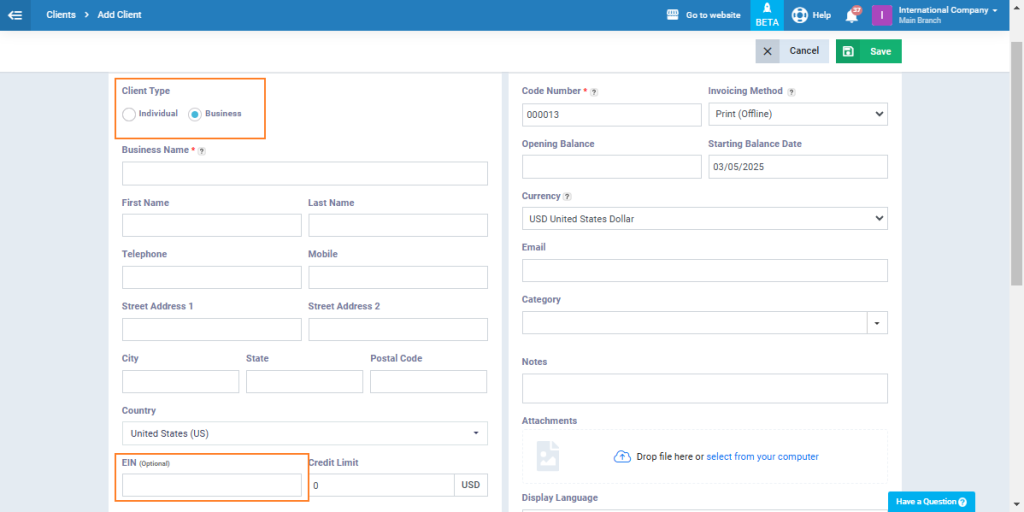The image size is (1024, 512).
Task: Click the question mark in Have a Question
Action: [962, 502]
